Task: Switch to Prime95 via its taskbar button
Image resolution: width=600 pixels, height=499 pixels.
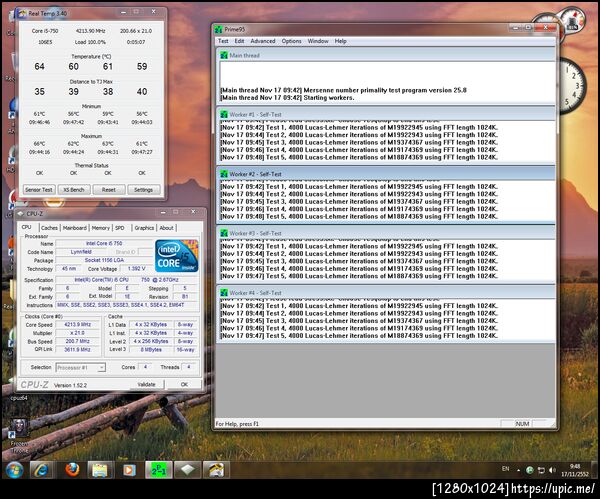Action: tap(158, 470)
